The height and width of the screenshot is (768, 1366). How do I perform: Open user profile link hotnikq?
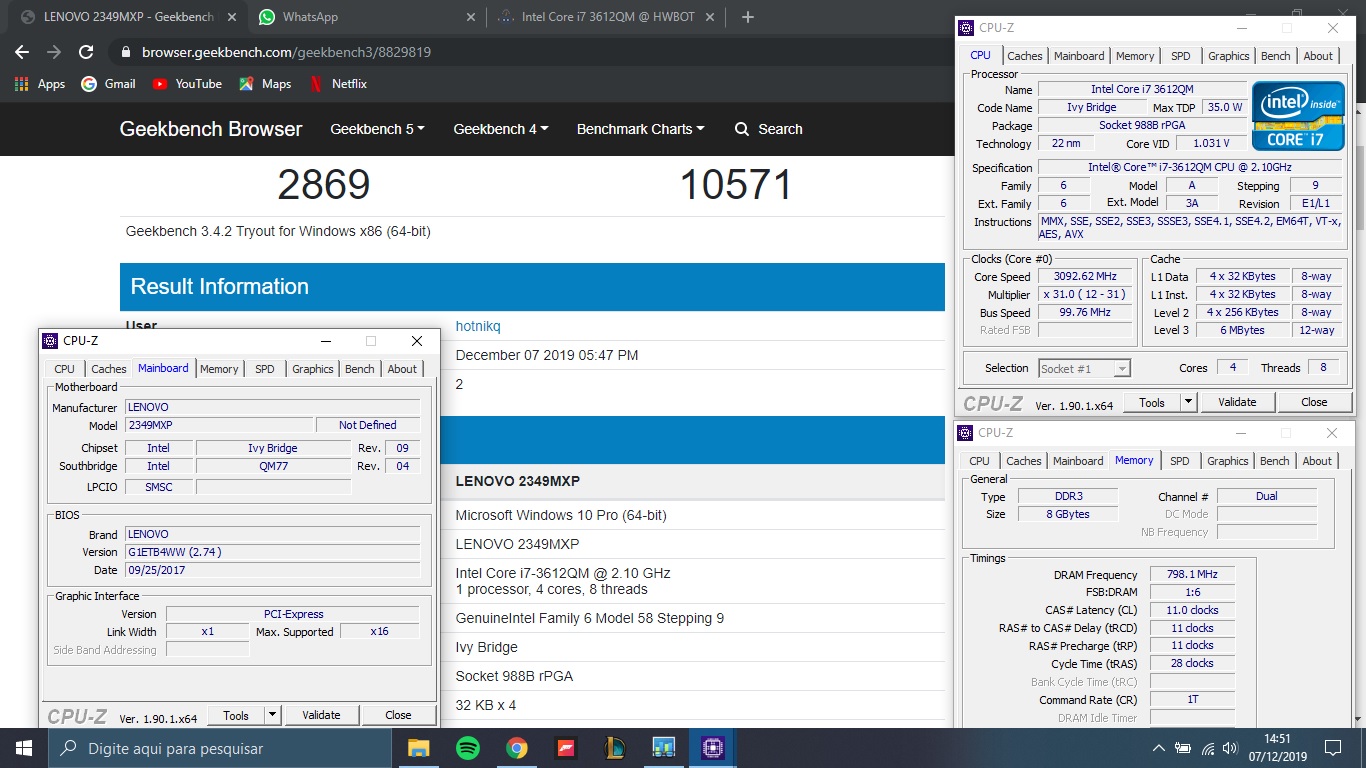coord(478,326)
